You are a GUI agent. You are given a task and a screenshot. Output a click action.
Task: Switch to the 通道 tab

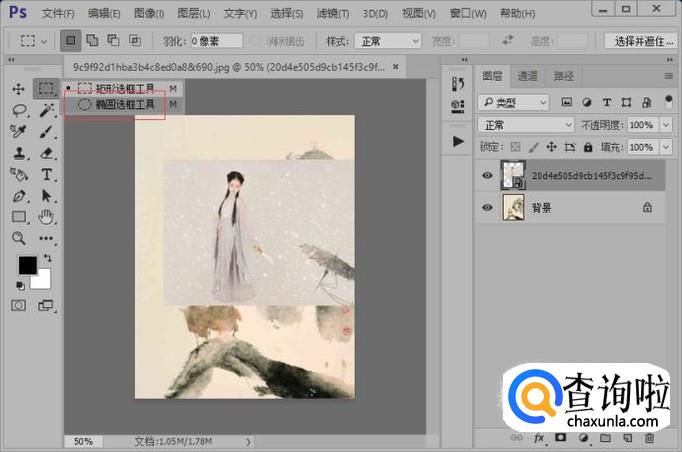tap(528, 76)
